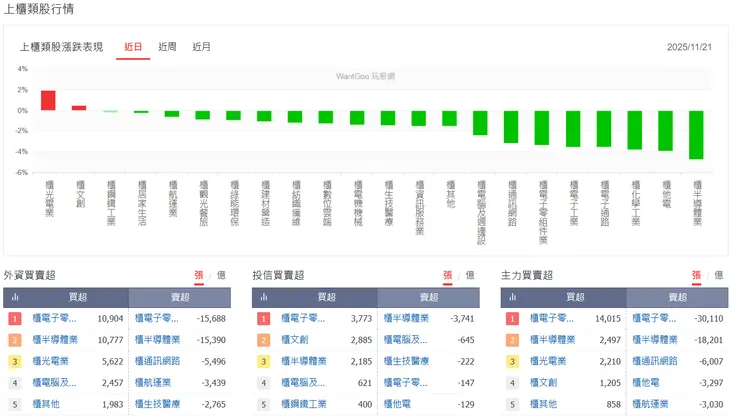Click 3,773 value in 投信 買超 list
Viewport: 740px width, 419px height.
point(362,318)
